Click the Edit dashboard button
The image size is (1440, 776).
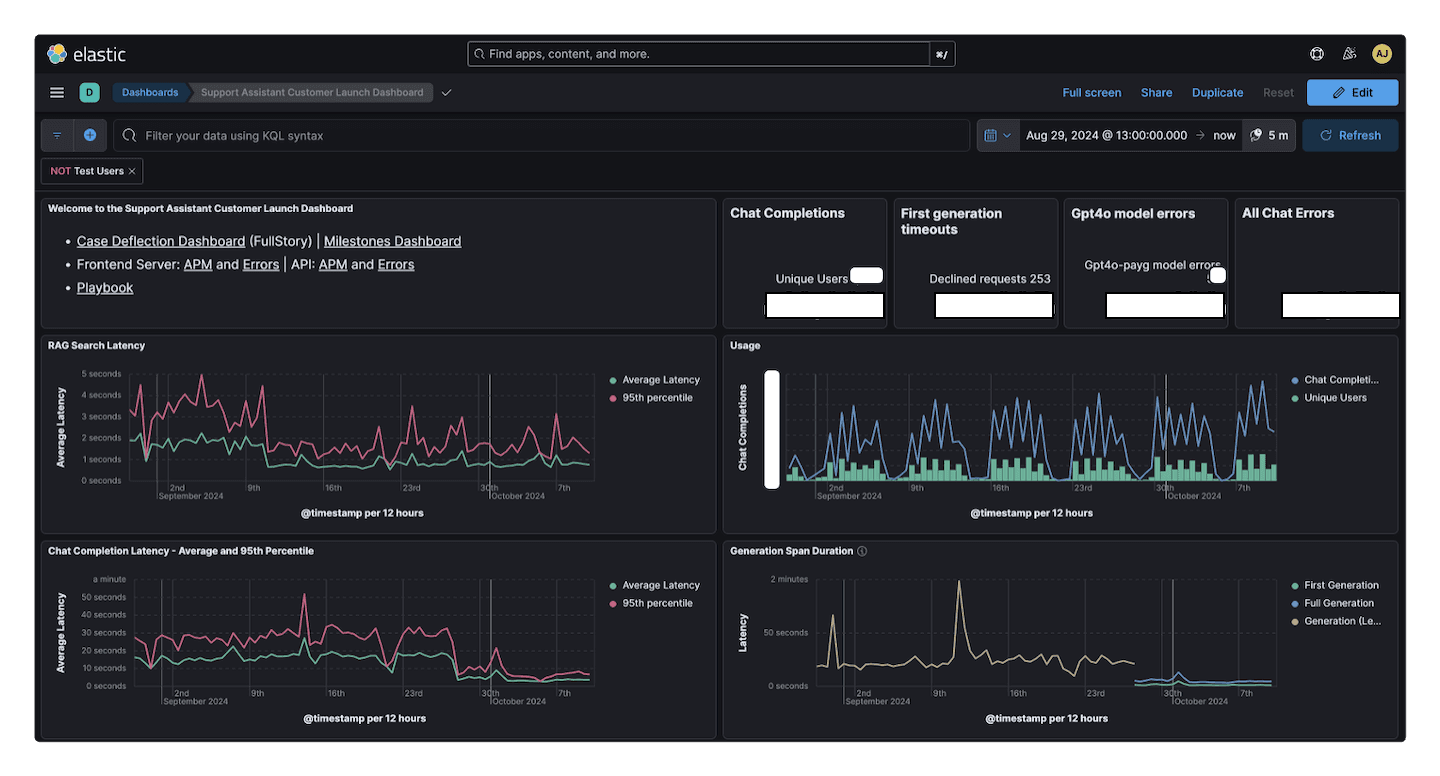1352,92
